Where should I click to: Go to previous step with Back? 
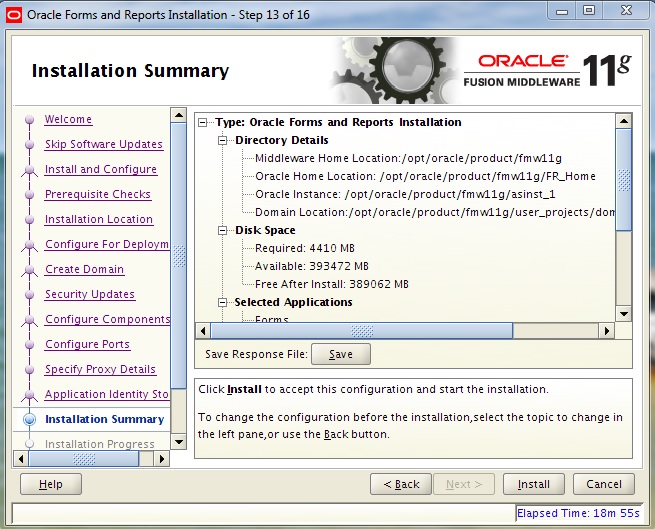[400, 484]
